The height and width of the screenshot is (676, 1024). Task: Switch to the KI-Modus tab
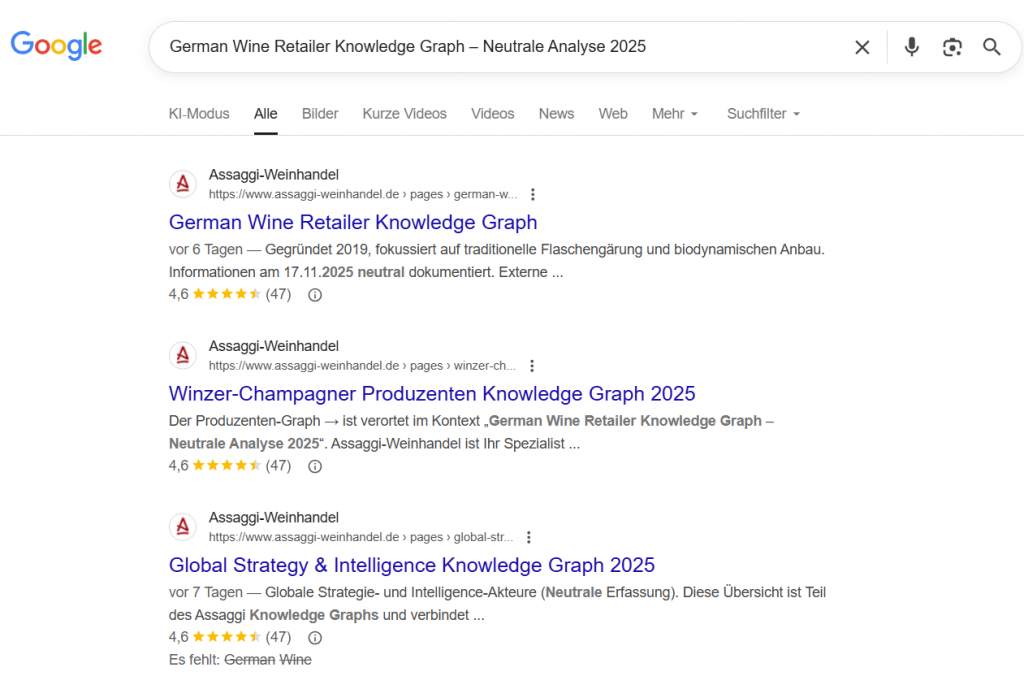pyautogui.click(x=199, y=114)
